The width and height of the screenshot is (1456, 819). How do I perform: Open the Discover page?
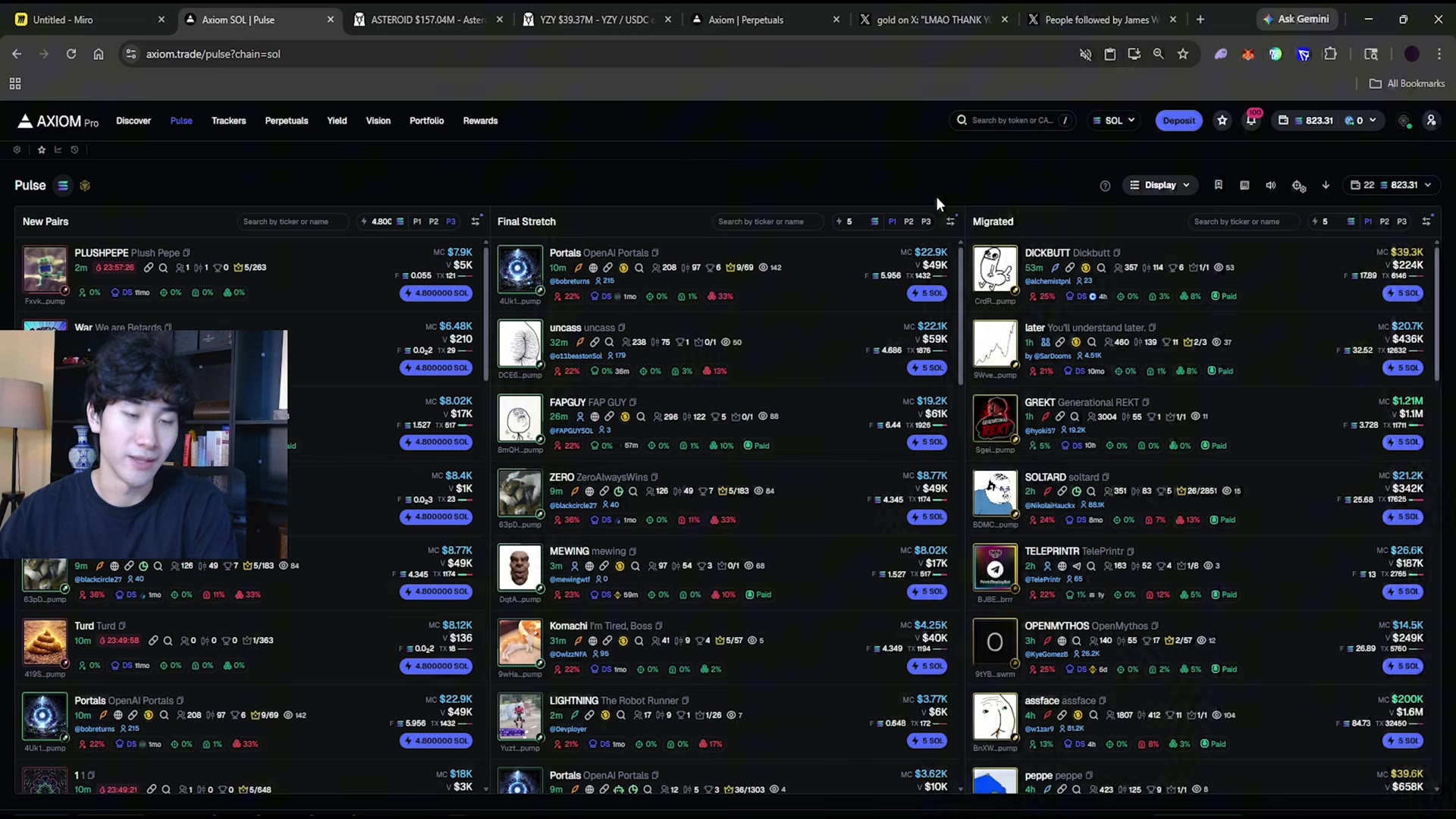(x=133, y=121)
